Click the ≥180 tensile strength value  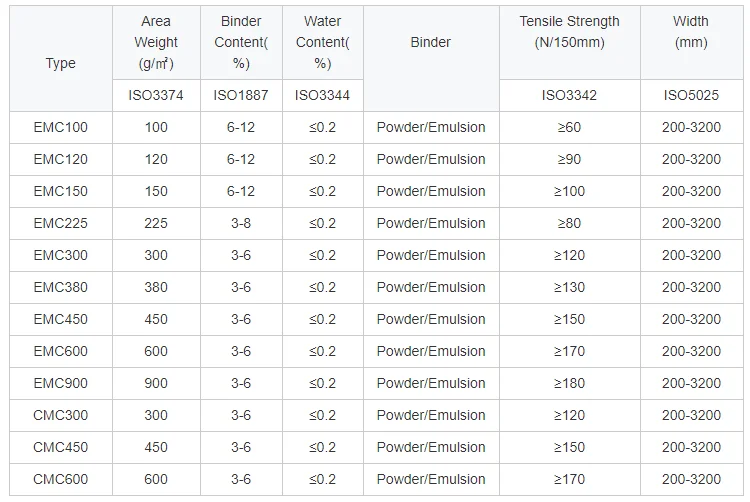click(x=568, y=383)
